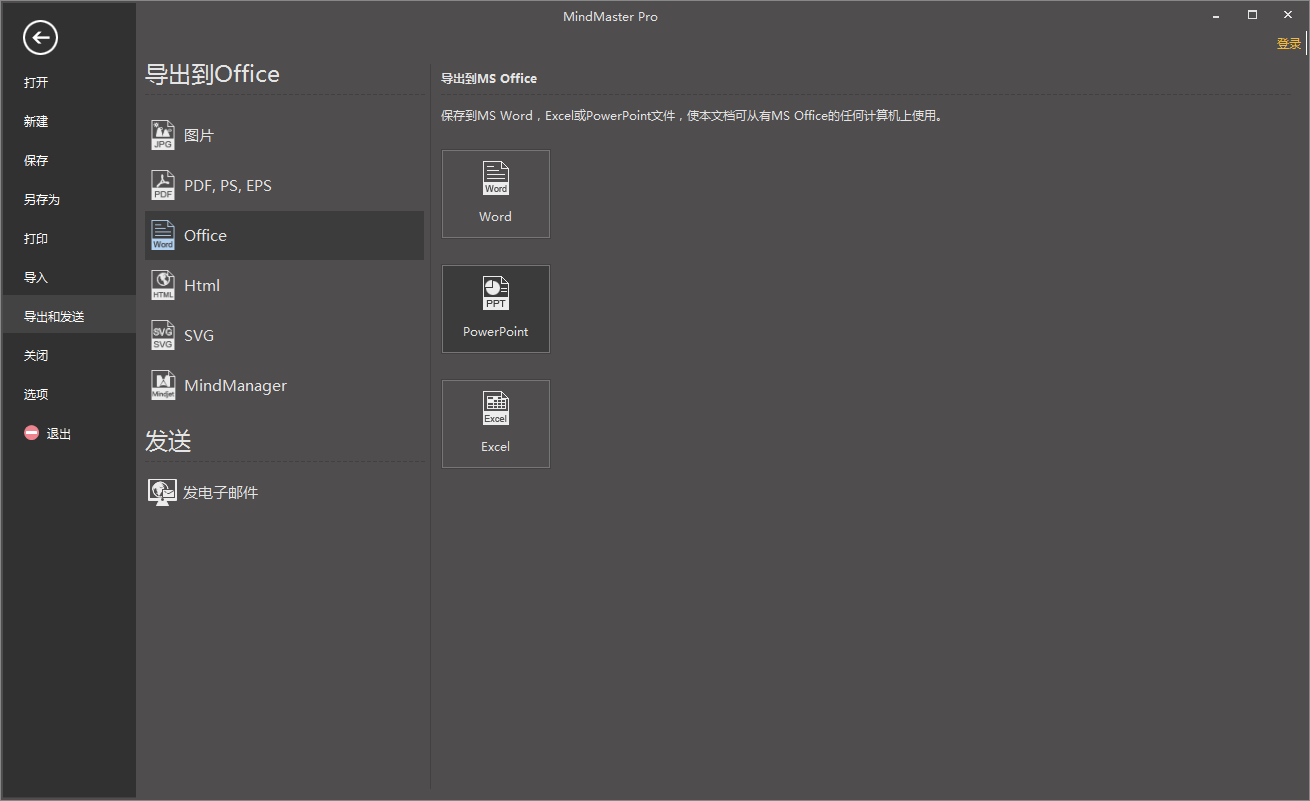Select 导出和发送 in the sidebar

tap(68, 316)
